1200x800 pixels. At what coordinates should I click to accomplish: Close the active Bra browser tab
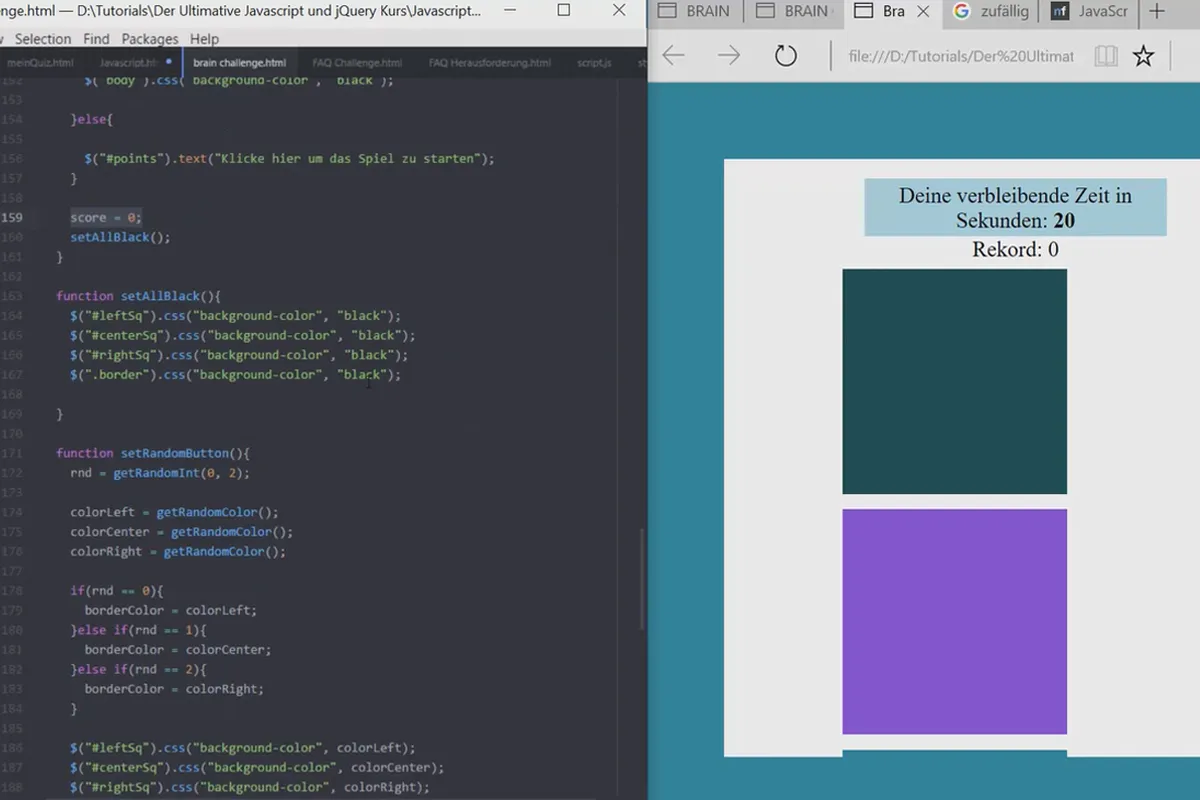pos(923,12)
